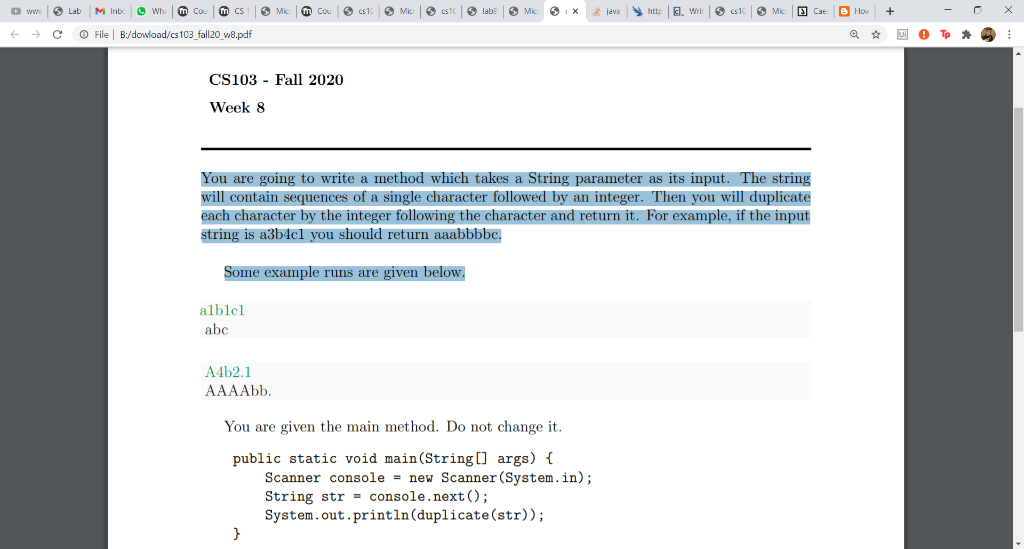Click the output example AAAAbb.
Image resolution: width=1024 pixels, height=549 pixels.
point(238,391)
